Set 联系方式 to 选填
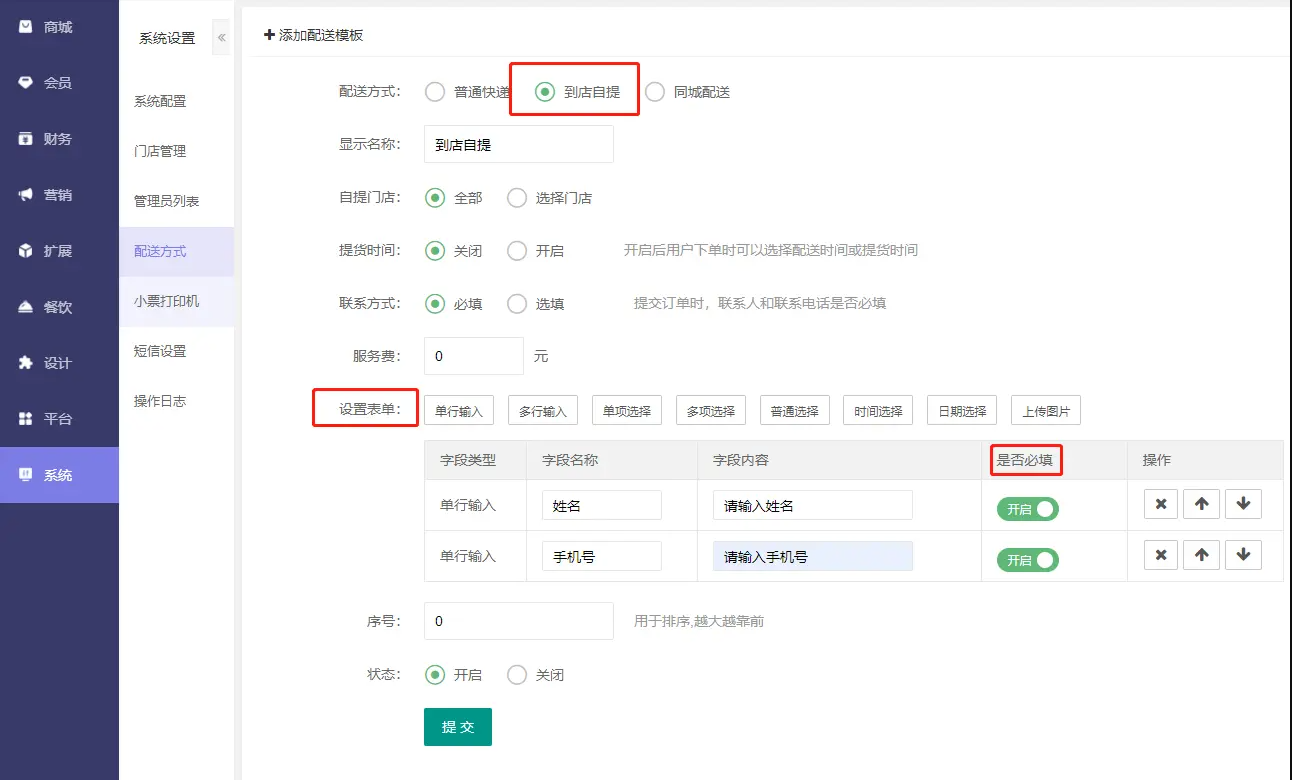The image size is (1292, 780). [517, 304]
